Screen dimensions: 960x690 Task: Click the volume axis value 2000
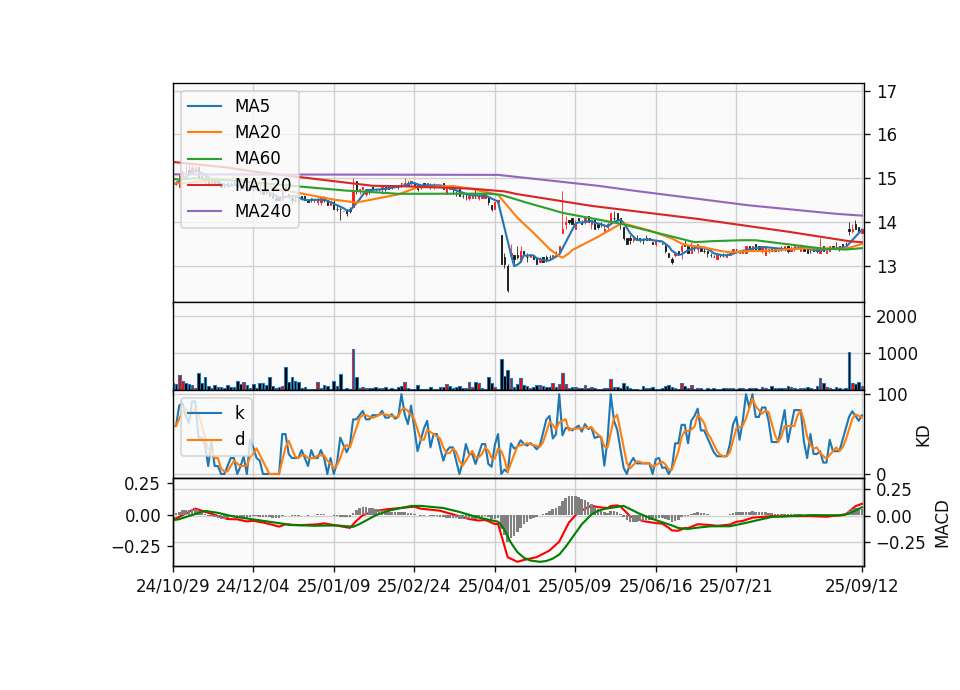click(x=896, y=317)
